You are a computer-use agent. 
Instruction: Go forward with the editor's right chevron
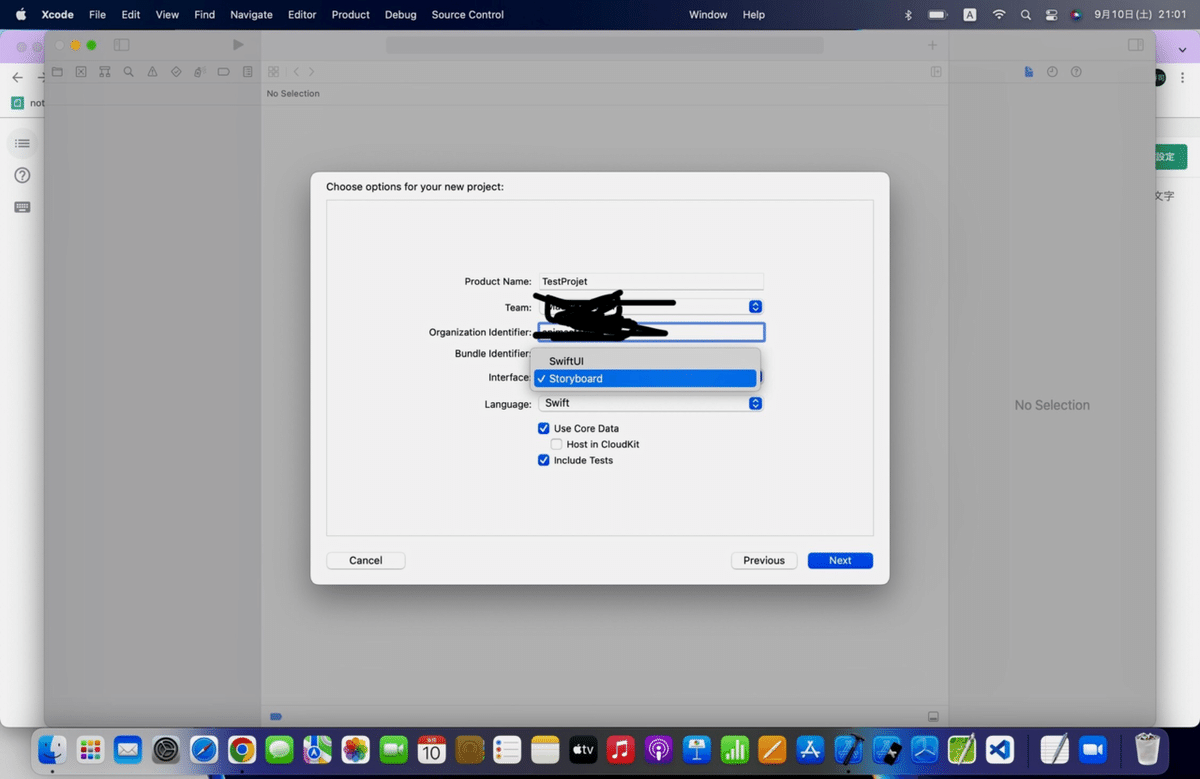[x=311, y=72]
